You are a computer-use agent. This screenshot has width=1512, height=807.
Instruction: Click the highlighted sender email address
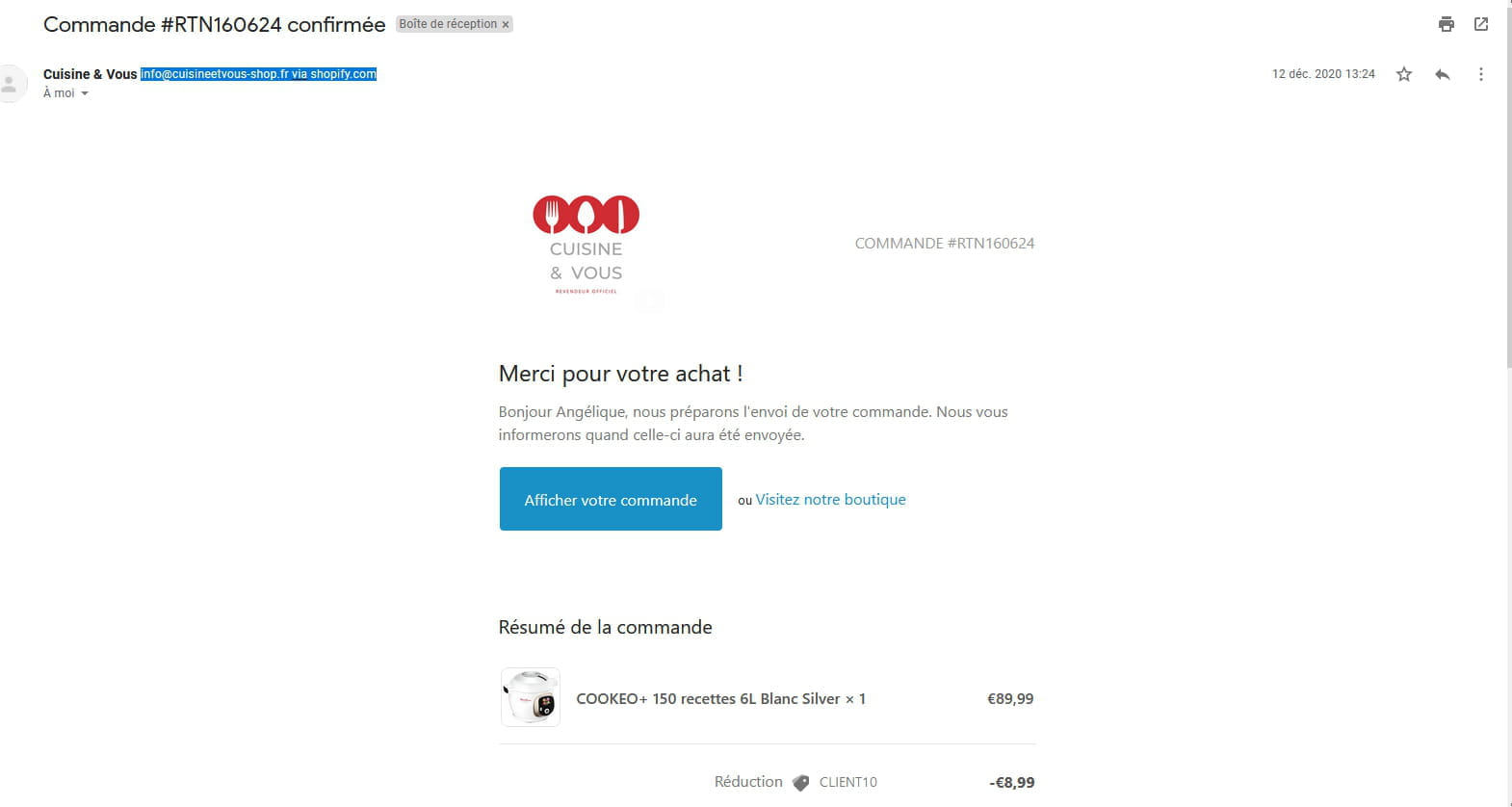point(258,74)
